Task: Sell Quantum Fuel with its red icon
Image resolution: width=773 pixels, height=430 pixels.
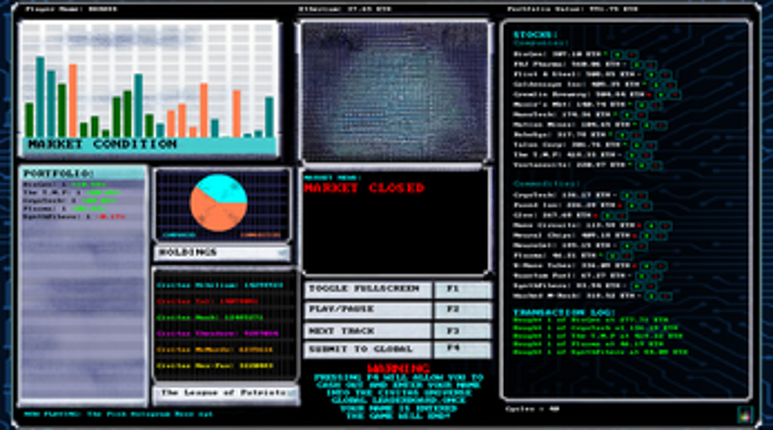Action: (655, 276)
